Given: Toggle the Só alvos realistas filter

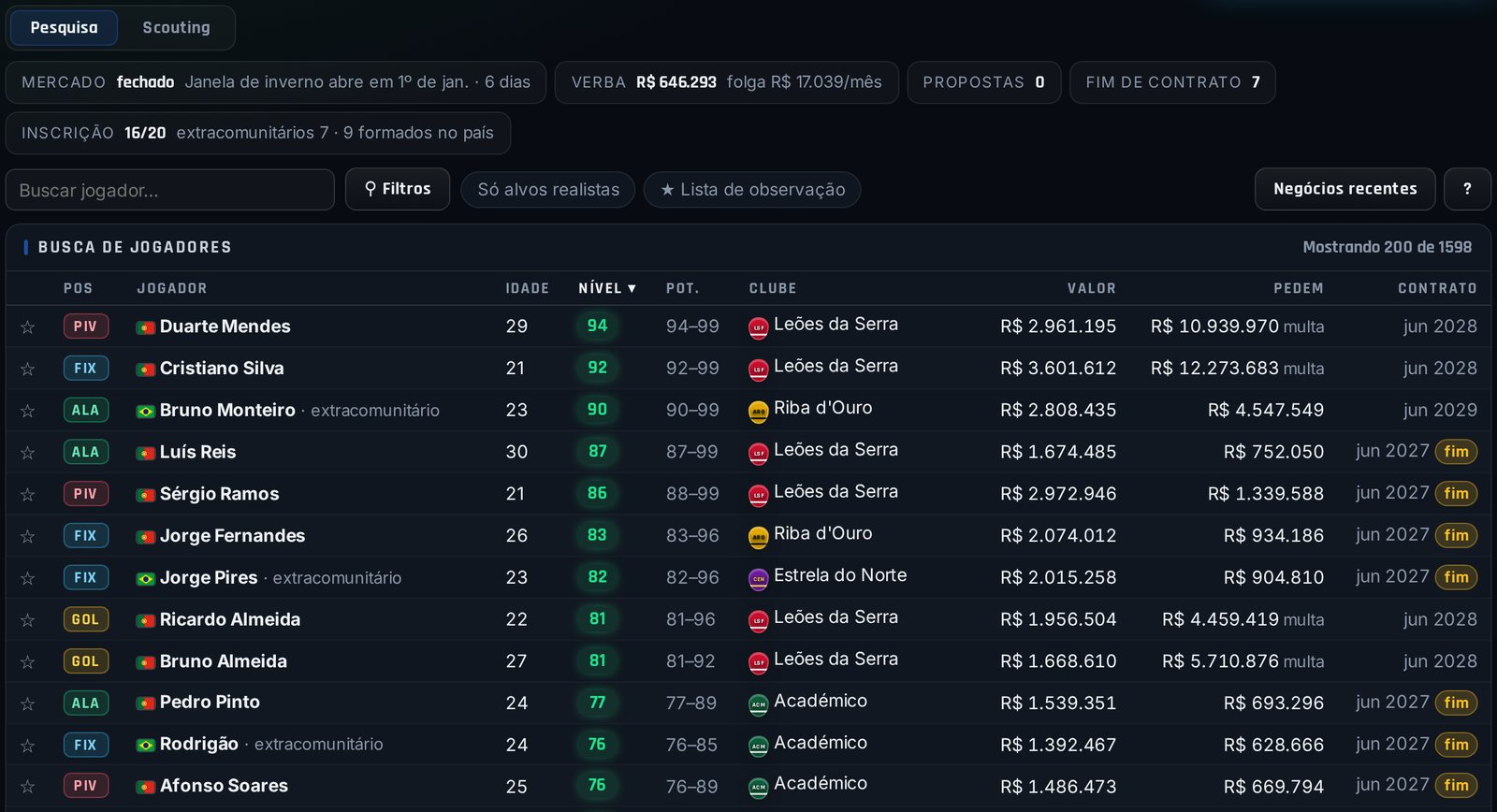Looking at the screenshot, I should coord(548,190).
